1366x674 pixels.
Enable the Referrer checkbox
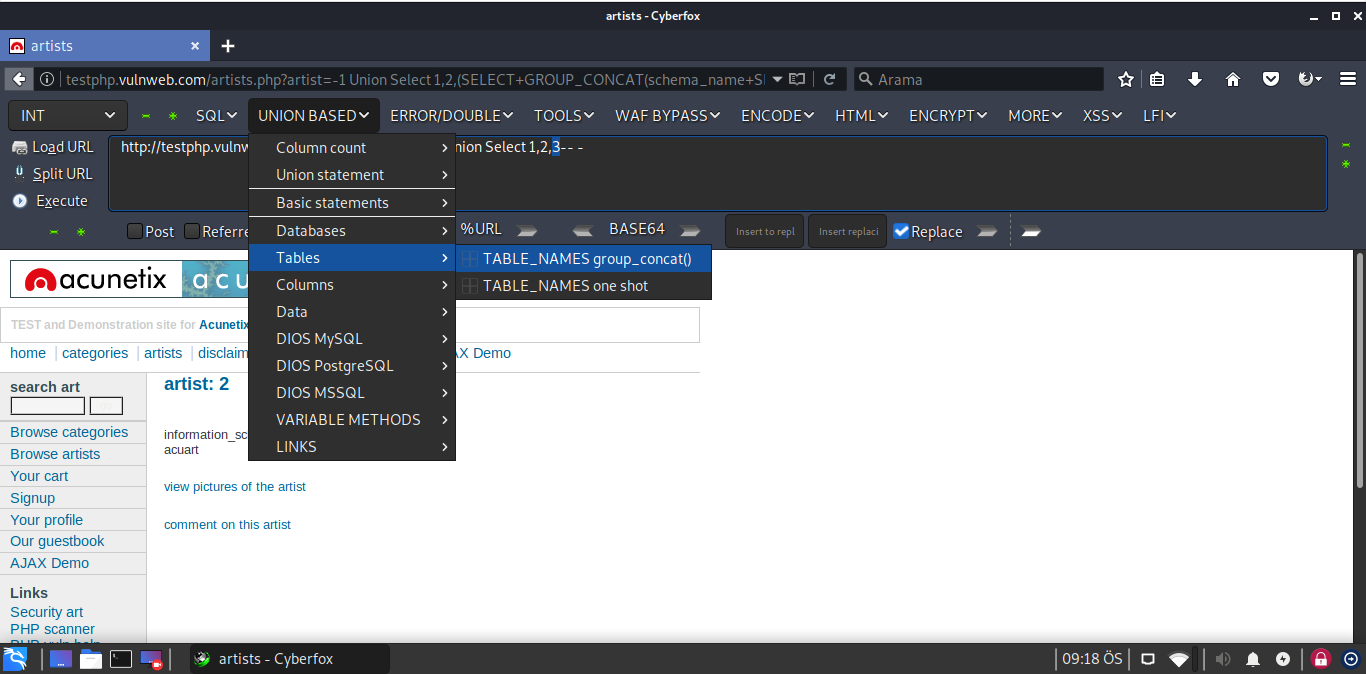click(192, 231)
